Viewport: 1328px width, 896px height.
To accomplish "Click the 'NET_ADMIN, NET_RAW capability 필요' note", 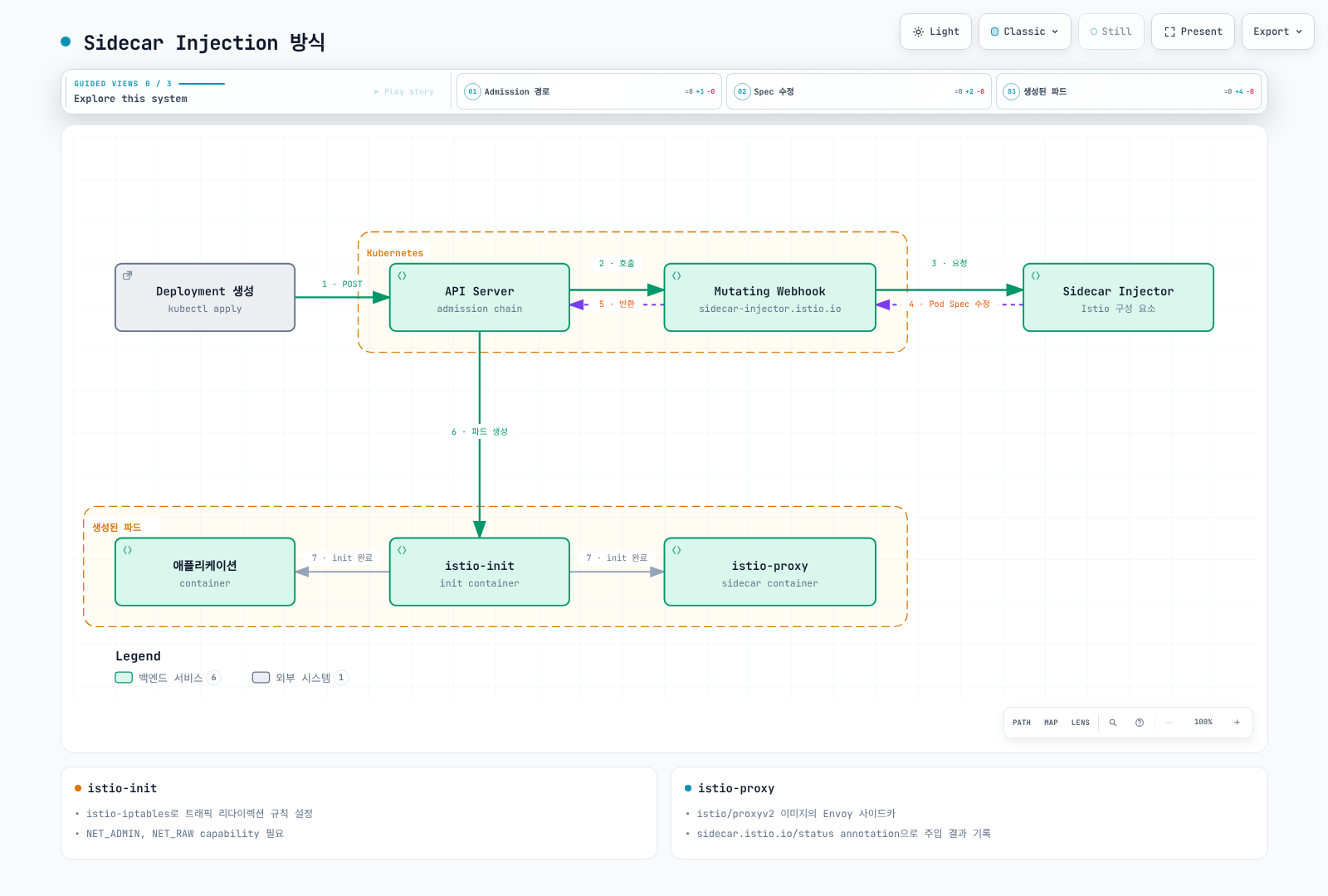I will tap(185, 834).
